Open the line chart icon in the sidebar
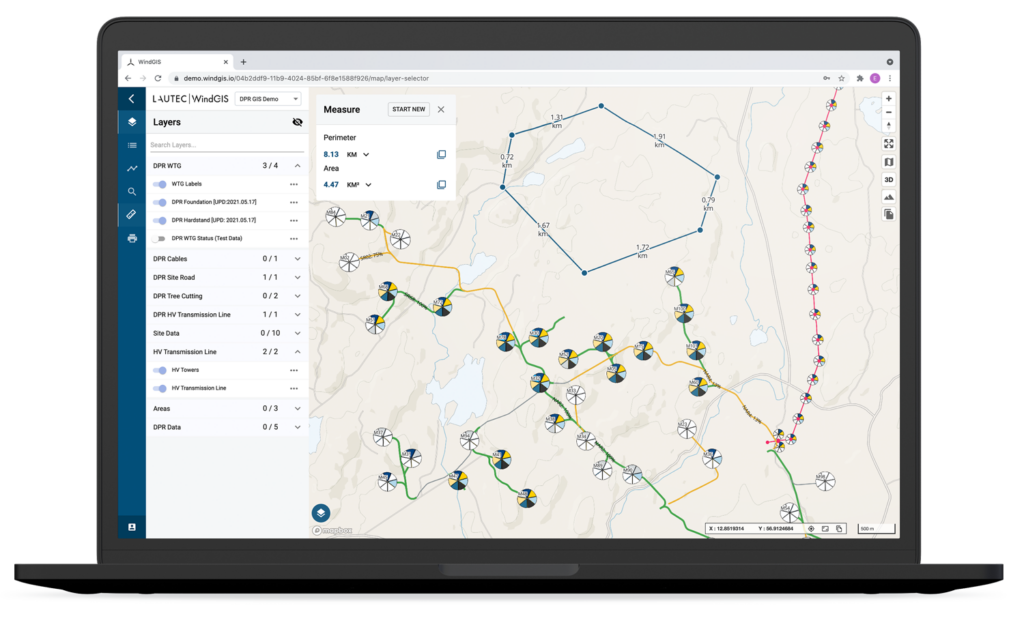 point(132,168)
